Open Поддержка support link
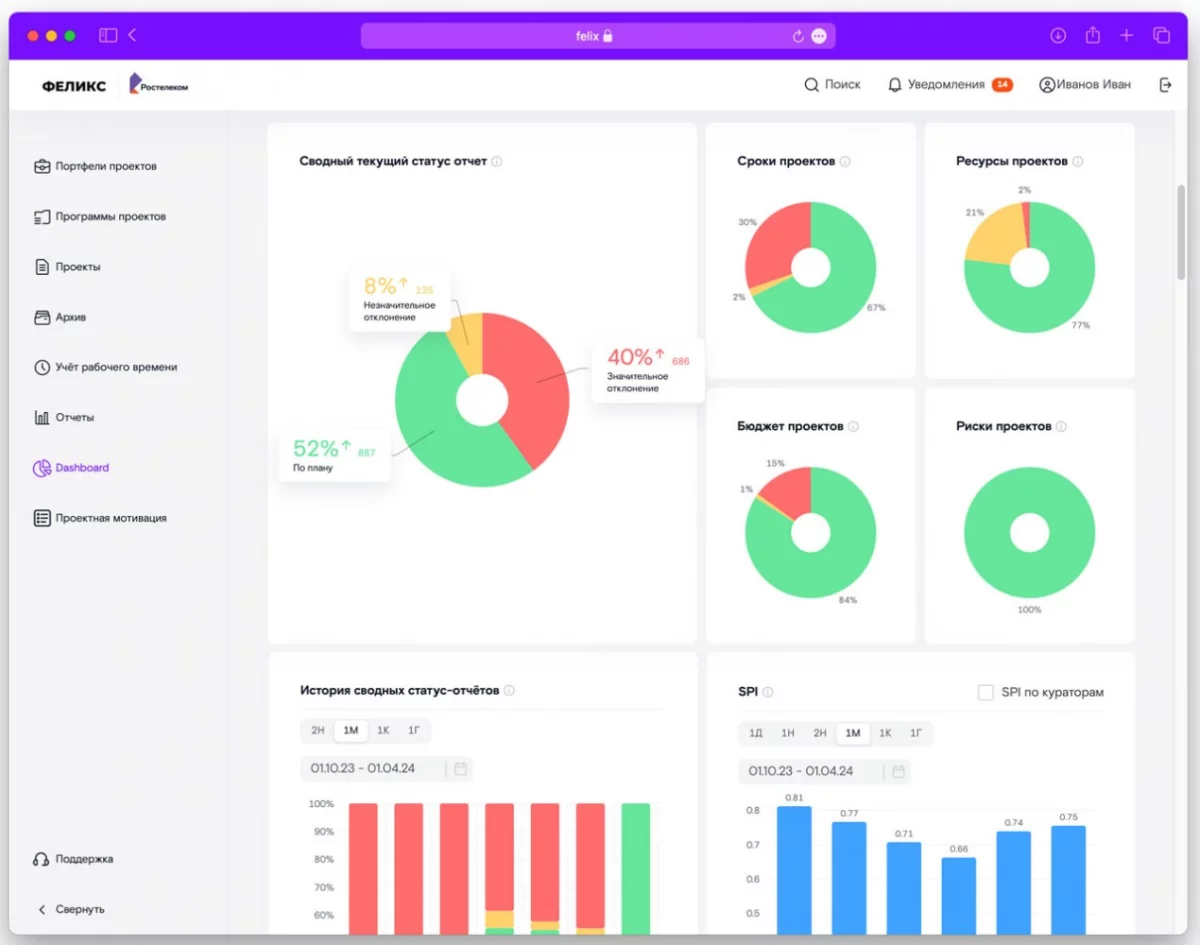 [83, 859]
